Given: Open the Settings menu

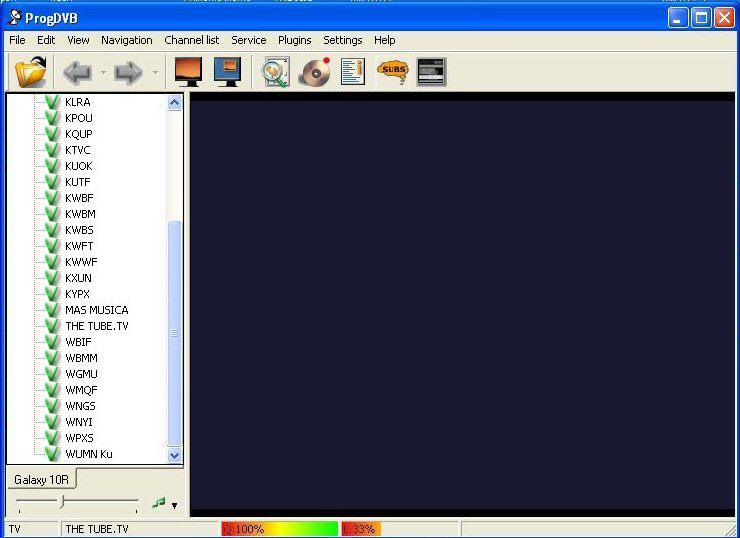Looking at the screenshot, I should 343,41.
